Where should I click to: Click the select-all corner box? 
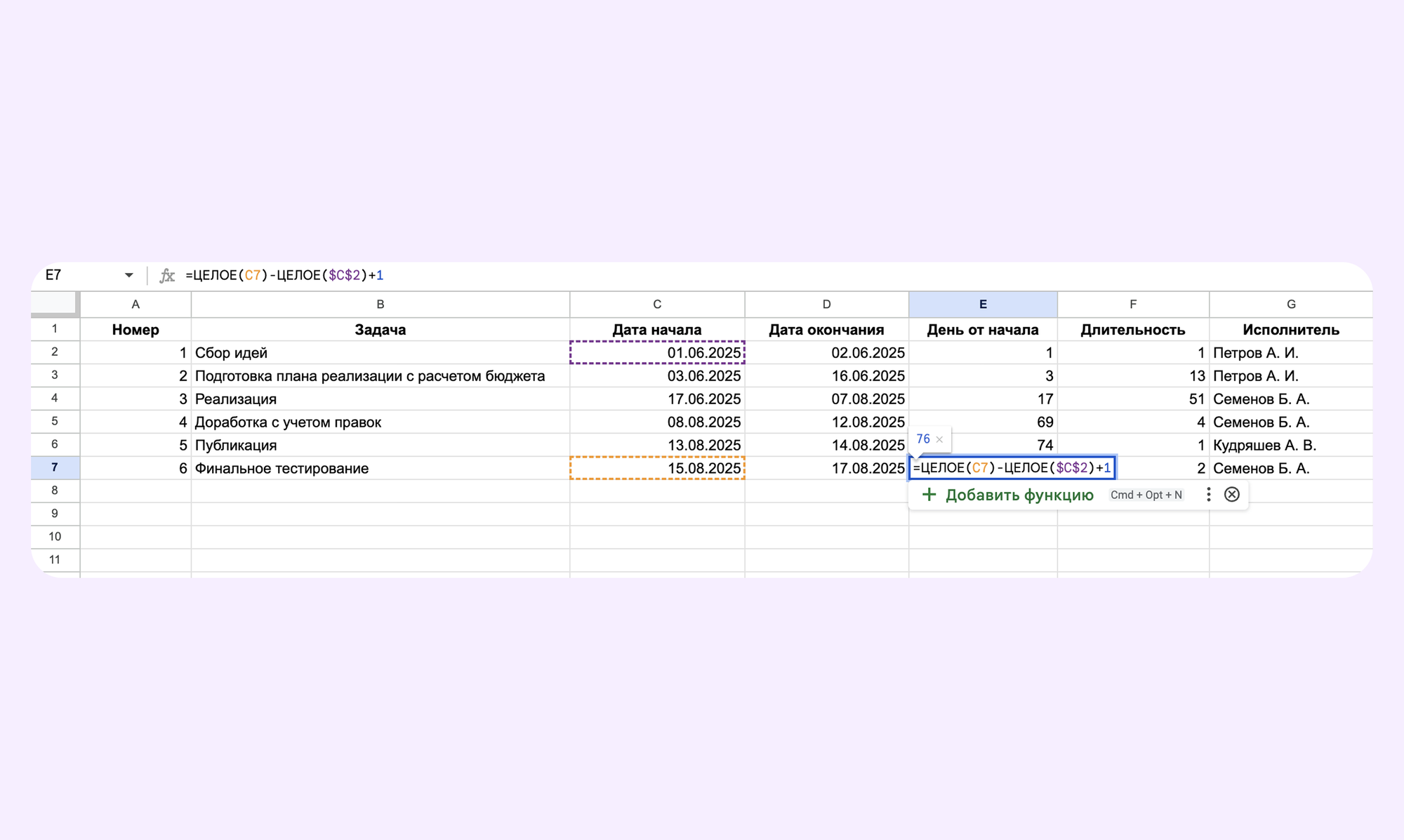click(55, 303)
